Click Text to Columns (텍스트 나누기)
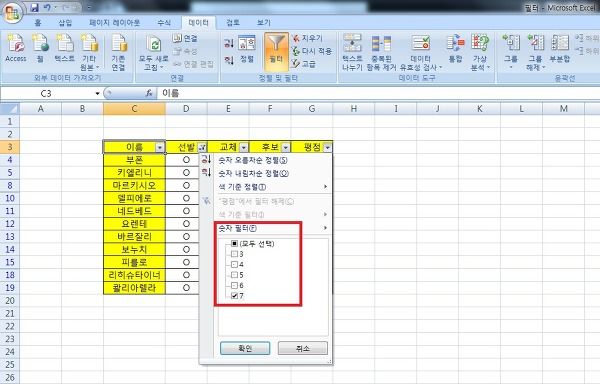Screen dimensions: 600x384 352,52
